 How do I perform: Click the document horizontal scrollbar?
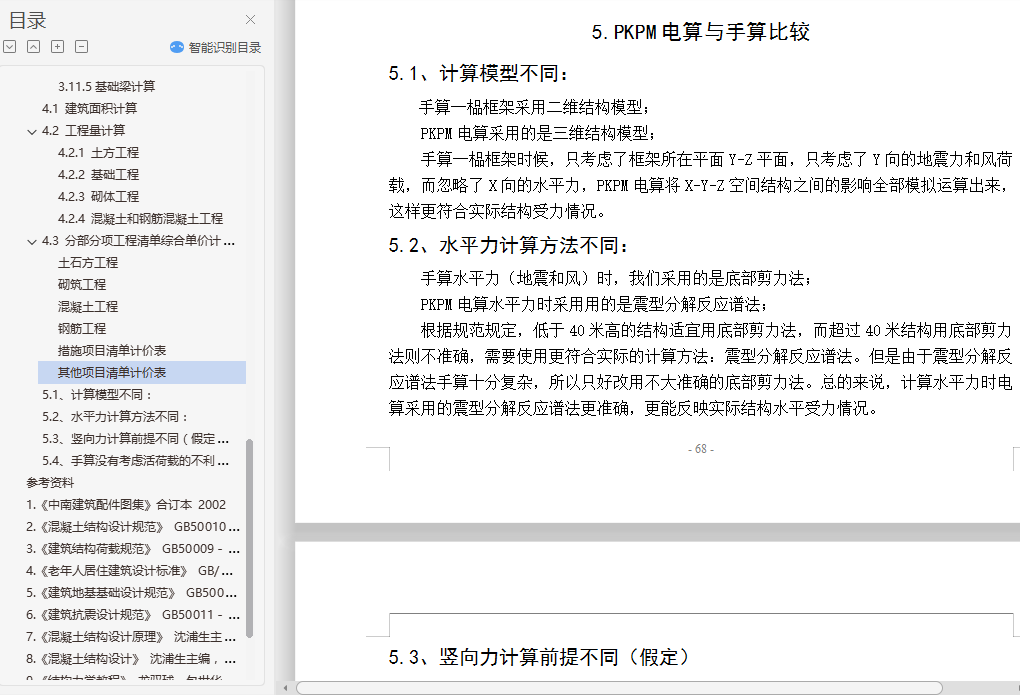[x=619, y=688]
